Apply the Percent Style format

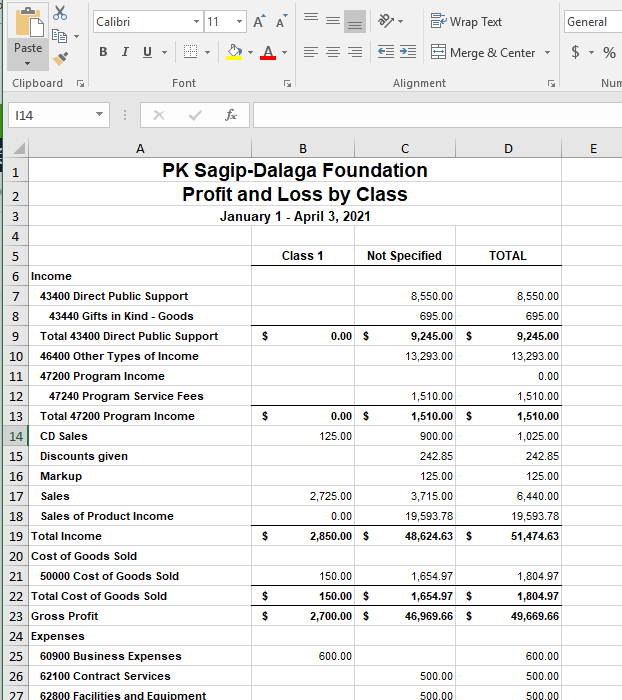(x=608, y=53)
